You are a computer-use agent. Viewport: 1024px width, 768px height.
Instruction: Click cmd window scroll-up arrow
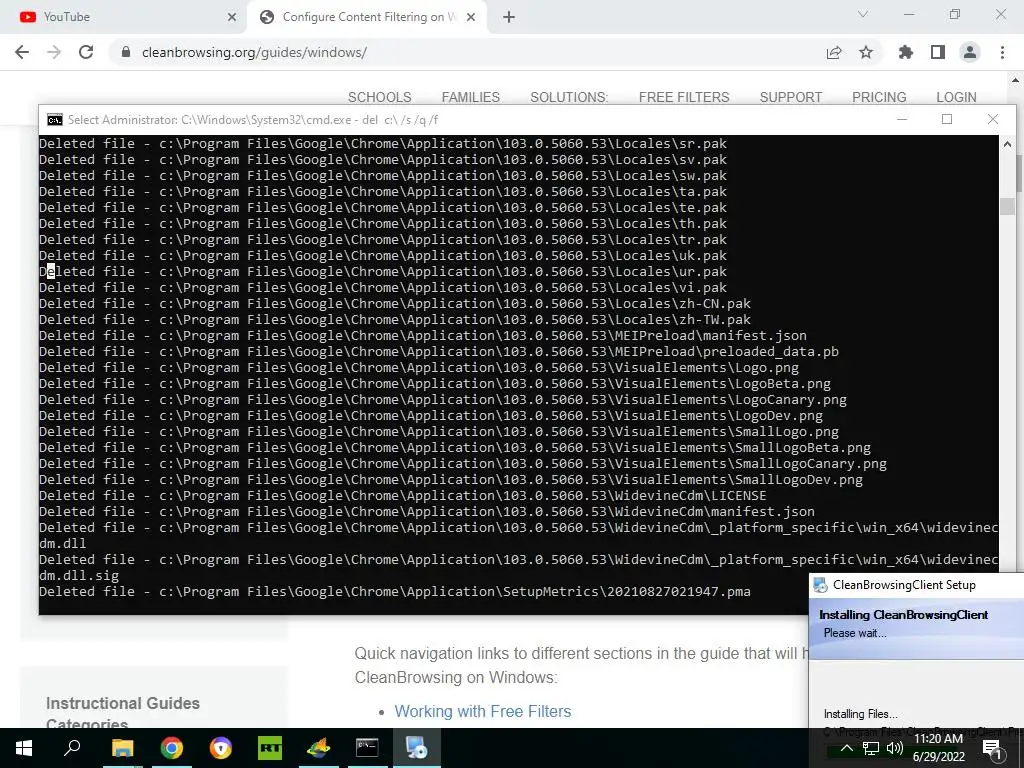tap(1007, 144)
